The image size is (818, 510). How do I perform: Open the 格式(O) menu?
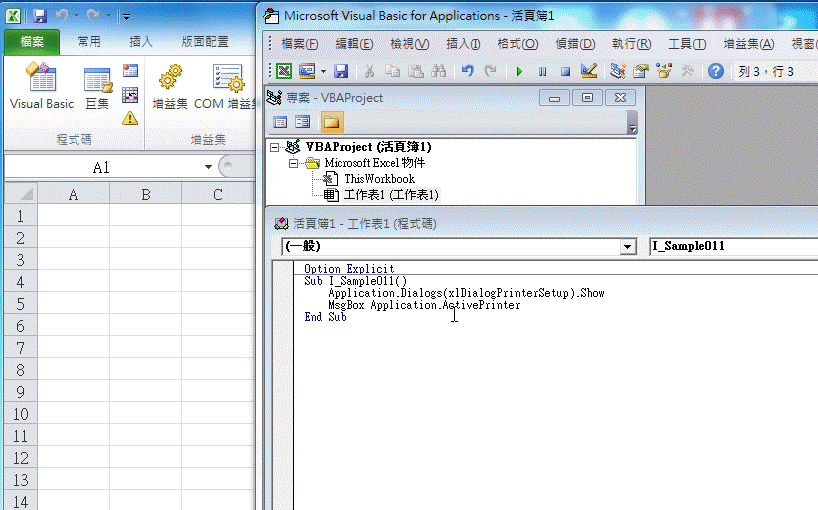518,44
